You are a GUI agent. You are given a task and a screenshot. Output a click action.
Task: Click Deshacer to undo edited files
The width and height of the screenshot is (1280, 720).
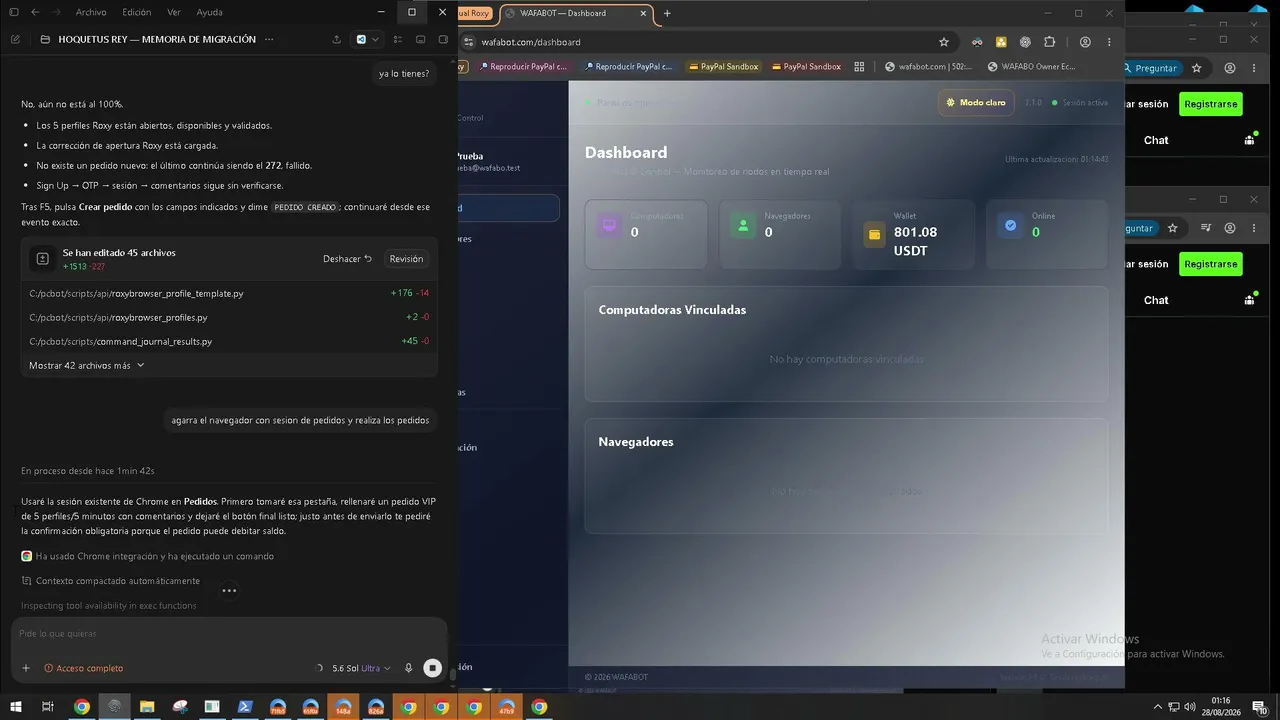coord(347,258)
